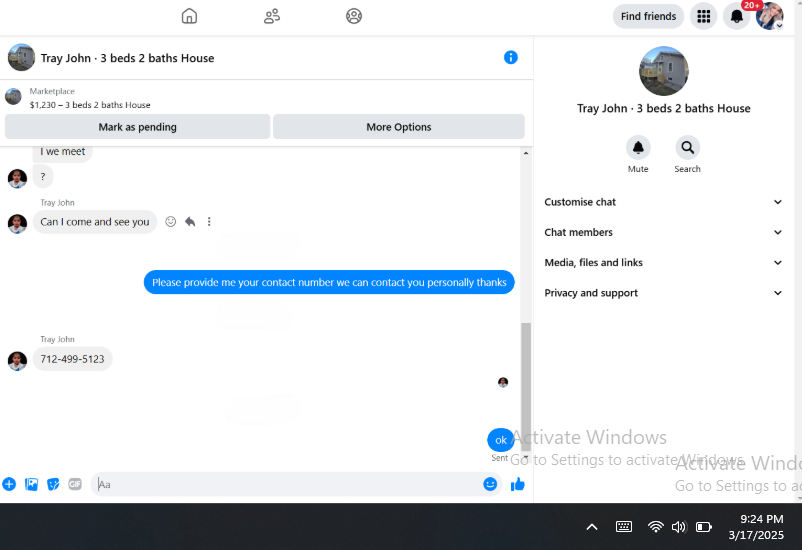The height and width of the screenshot is (550, 802).
Task: Click the More Options button
Action: tap(398, 127)
